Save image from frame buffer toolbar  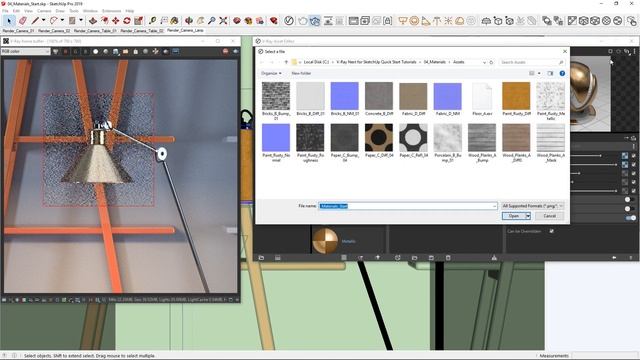tap(116, 51)
